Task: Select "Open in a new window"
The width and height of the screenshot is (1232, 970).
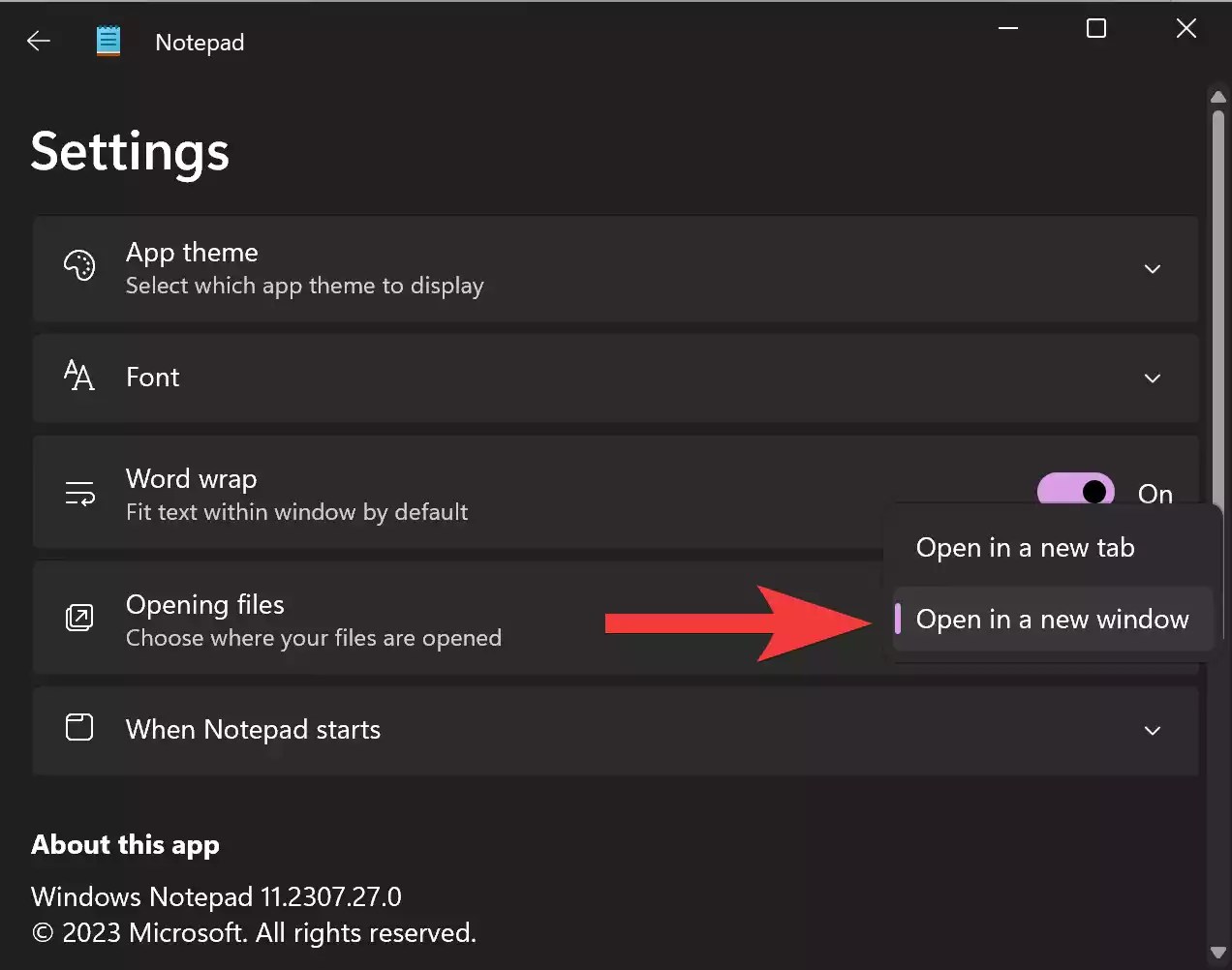Action: 1052,619
